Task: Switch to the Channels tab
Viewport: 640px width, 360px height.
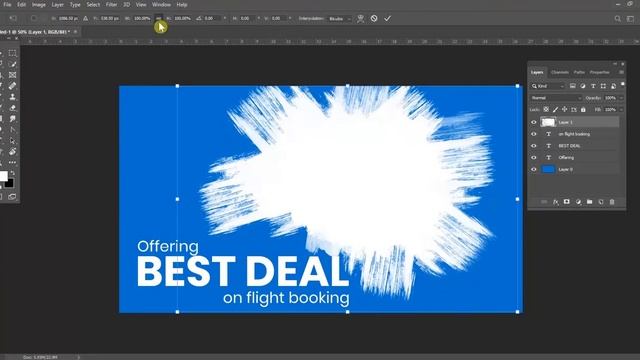Action: point(560,72)
